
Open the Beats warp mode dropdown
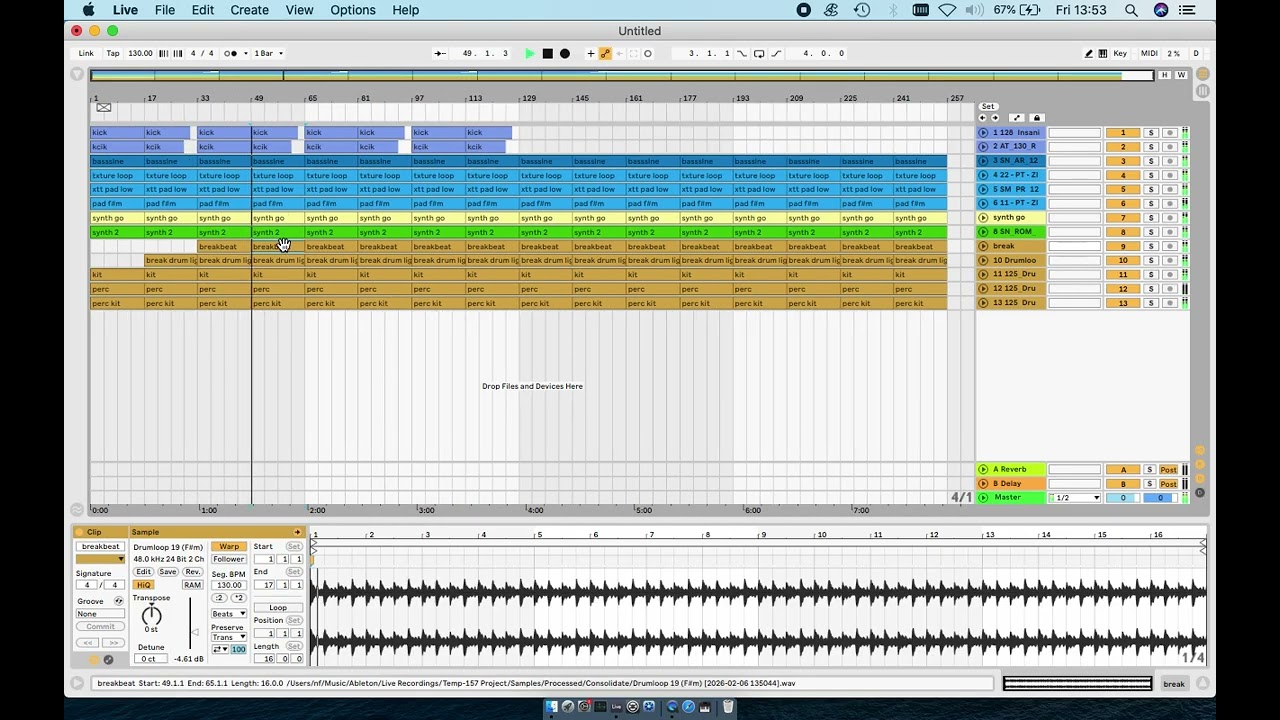coord(229,613)
